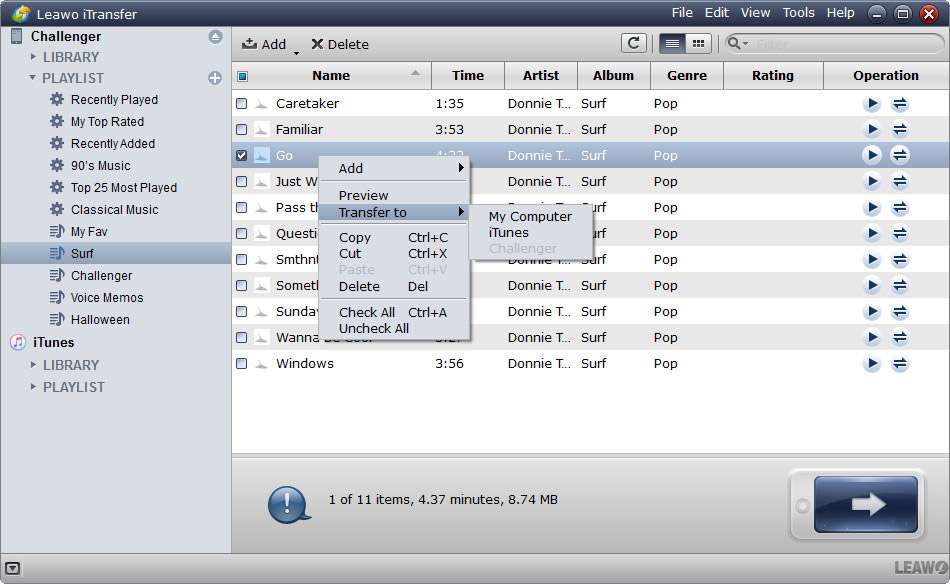
Task: Uncheck the Go song checkbox
Action: pos(242,155)
